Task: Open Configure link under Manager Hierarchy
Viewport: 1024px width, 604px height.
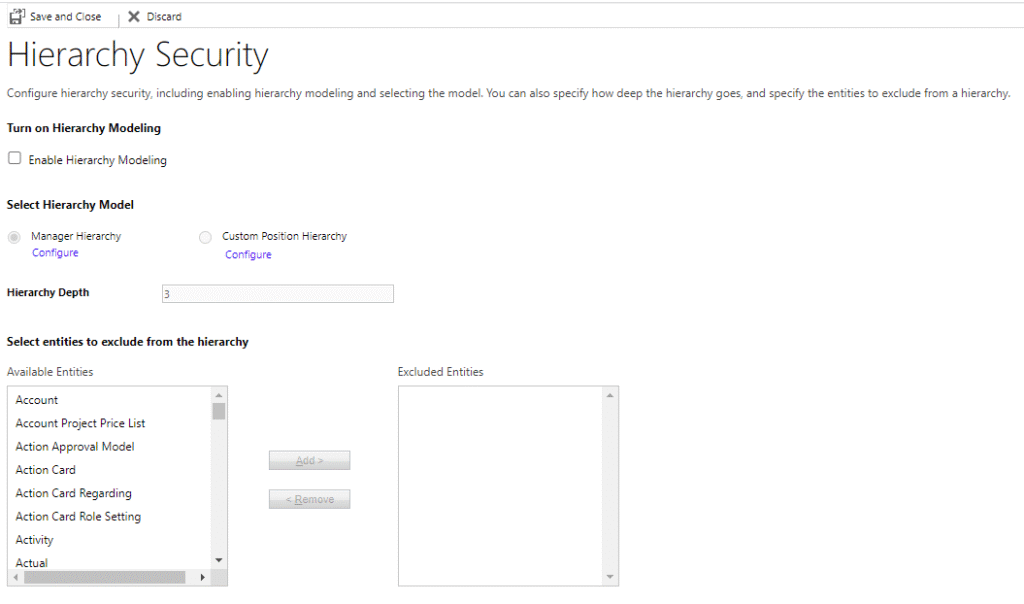Action: (55, 253)
